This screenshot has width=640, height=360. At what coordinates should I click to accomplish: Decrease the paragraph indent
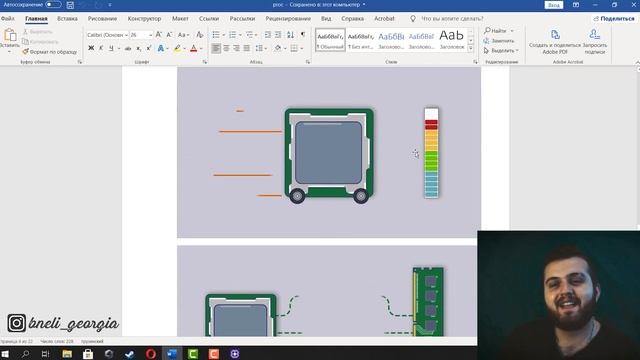(268, 35)
